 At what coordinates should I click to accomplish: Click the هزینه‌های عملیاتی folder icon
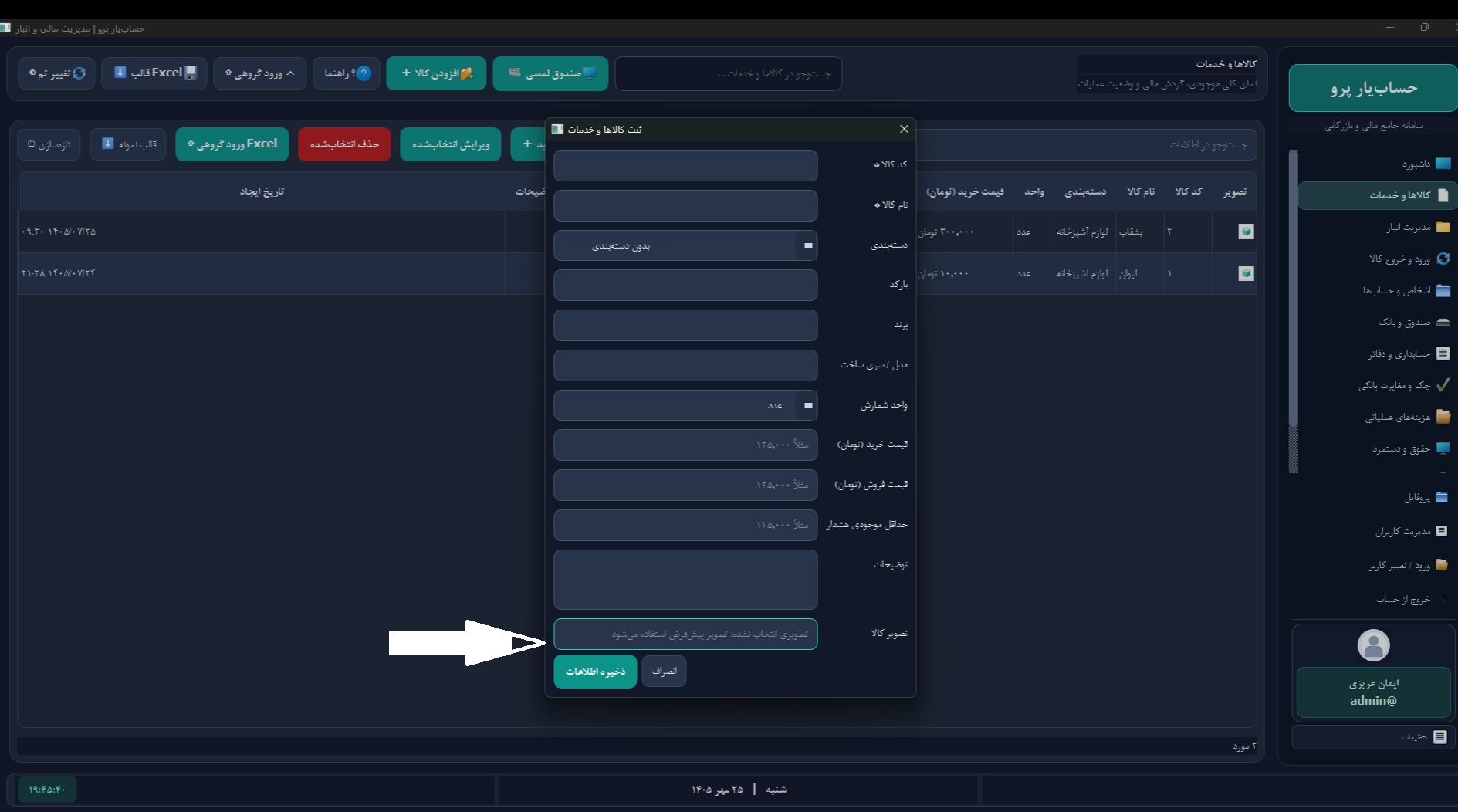coord(1443,417)
